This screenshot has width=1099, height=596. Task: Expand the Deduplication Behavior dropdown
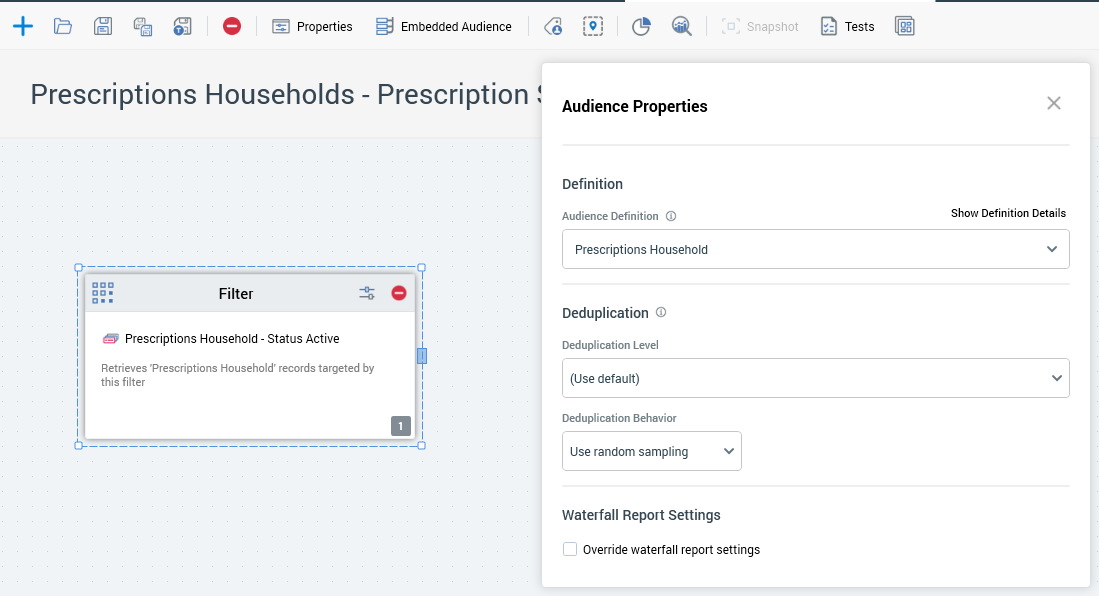(x=651, y=451)
